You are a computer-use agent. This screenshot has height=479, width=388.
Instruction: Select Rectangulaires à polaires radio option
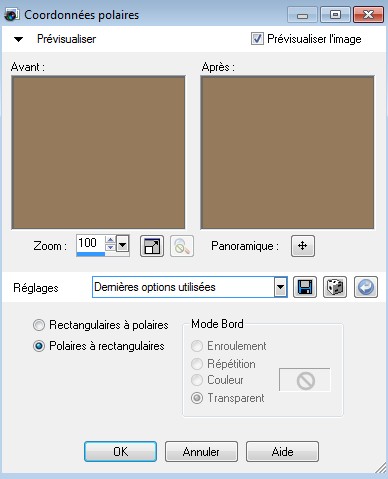click(x=39, y=325)
